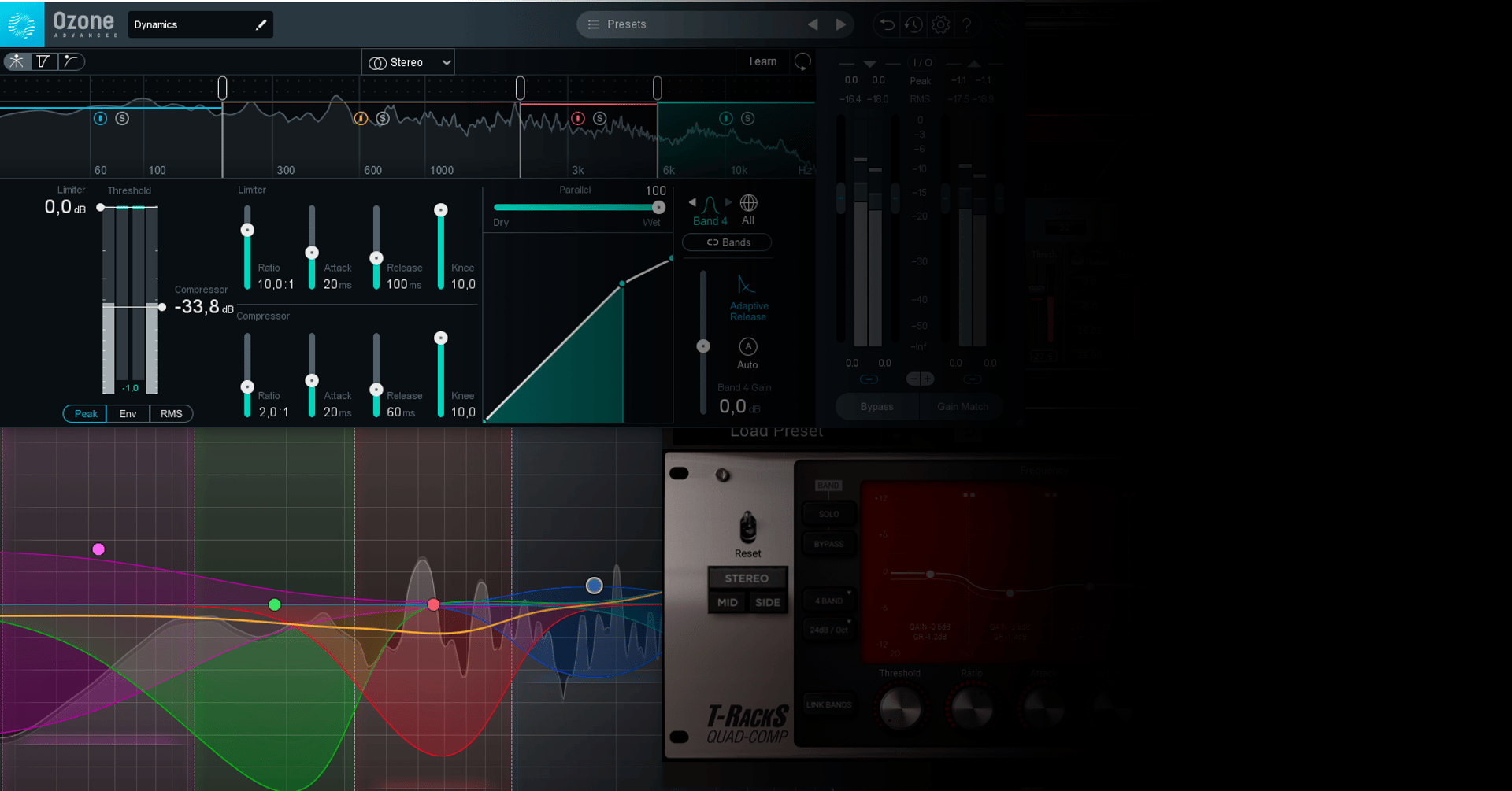The width and height of the screenshot is (1512, 791).
Task: Click the input channel link icon
Action: (x=869, y=379)
